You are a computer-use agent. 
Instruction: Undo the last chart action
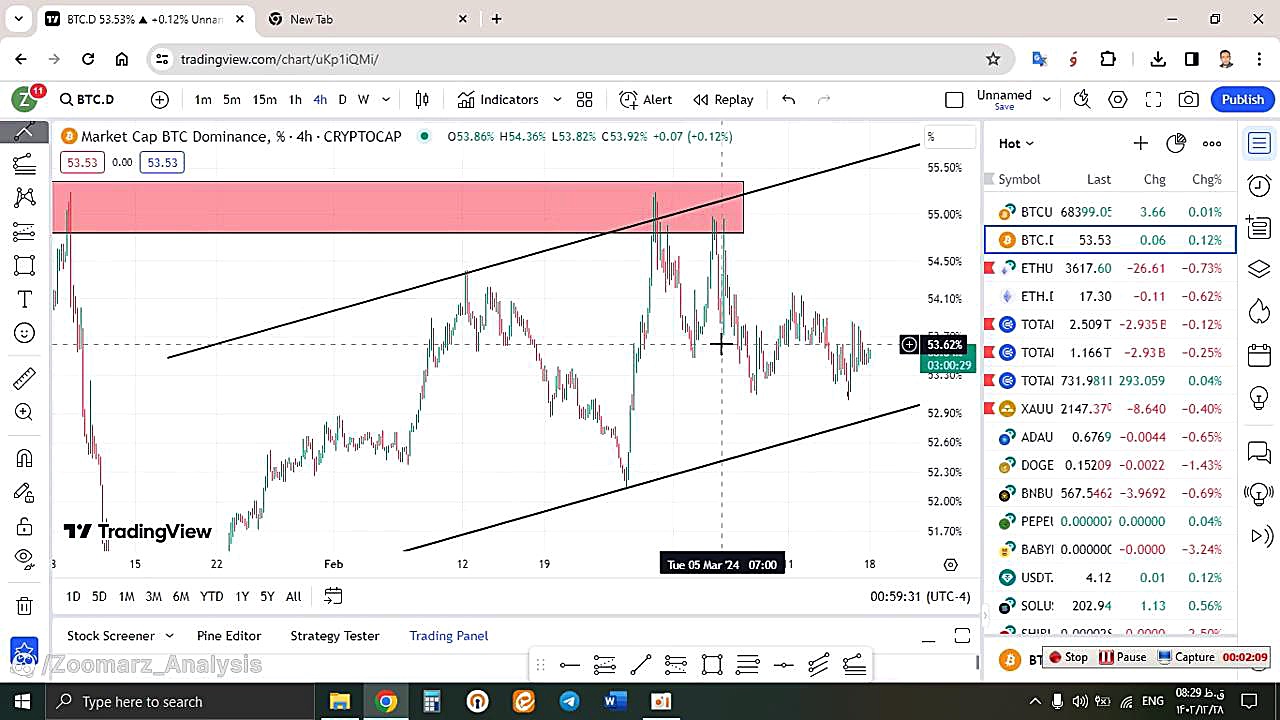pos(788,99)
